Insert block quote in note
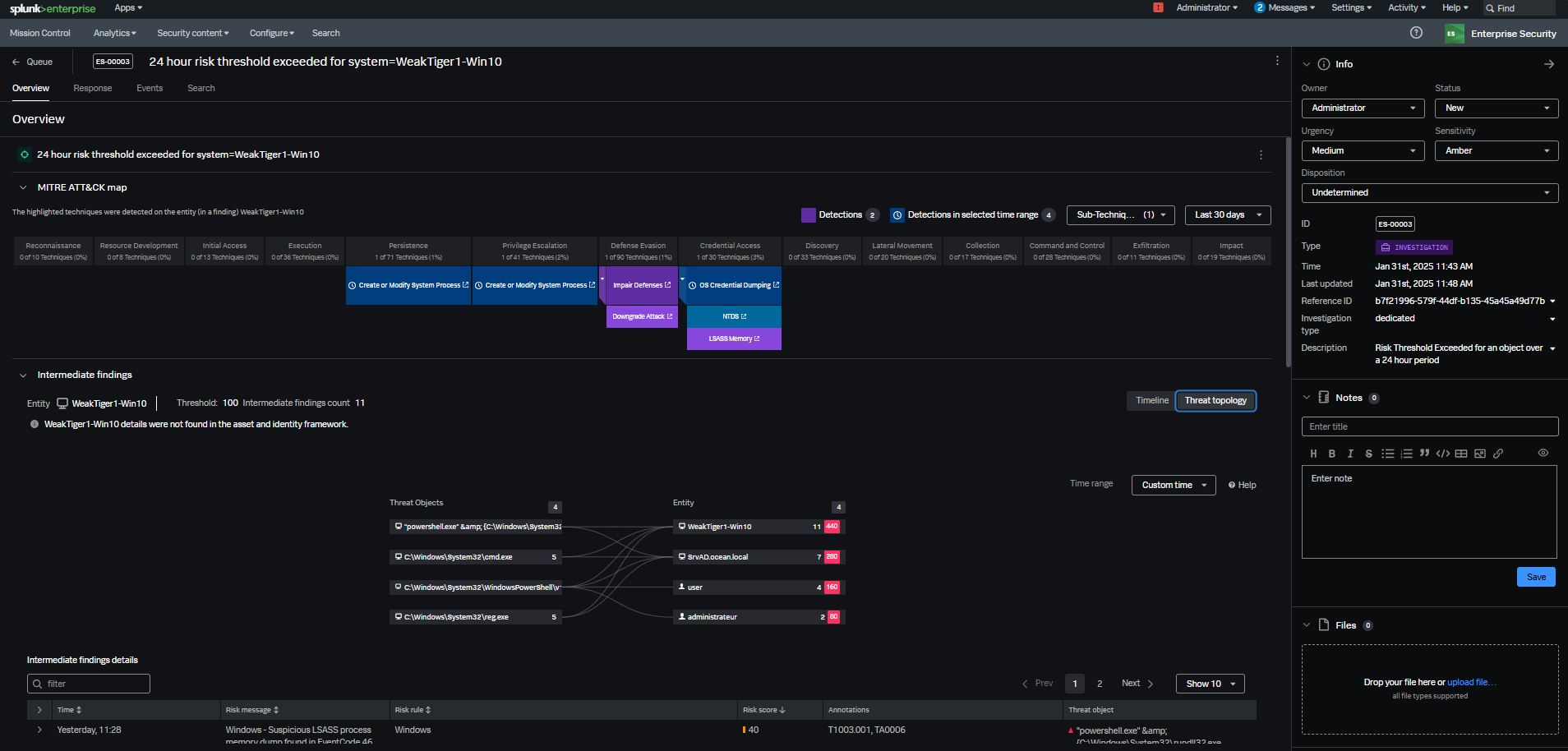 tap(1424, 454)
